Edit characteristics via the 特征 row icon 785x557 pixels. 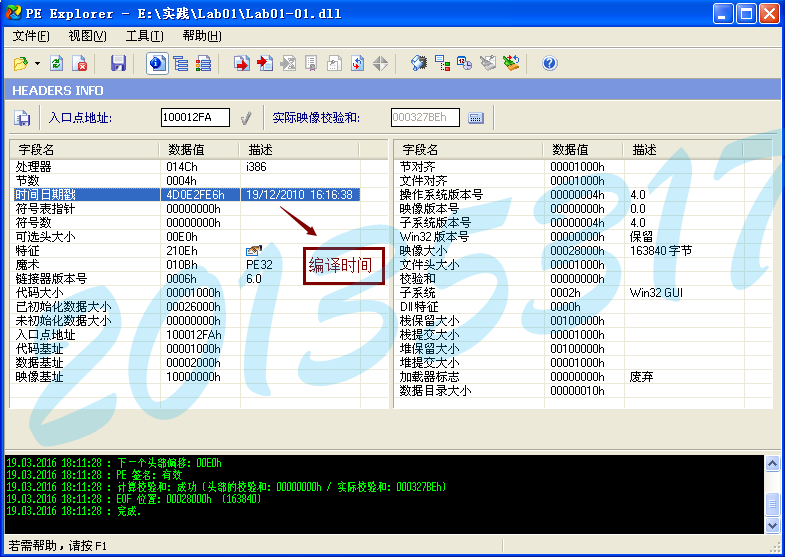[254, 250]
